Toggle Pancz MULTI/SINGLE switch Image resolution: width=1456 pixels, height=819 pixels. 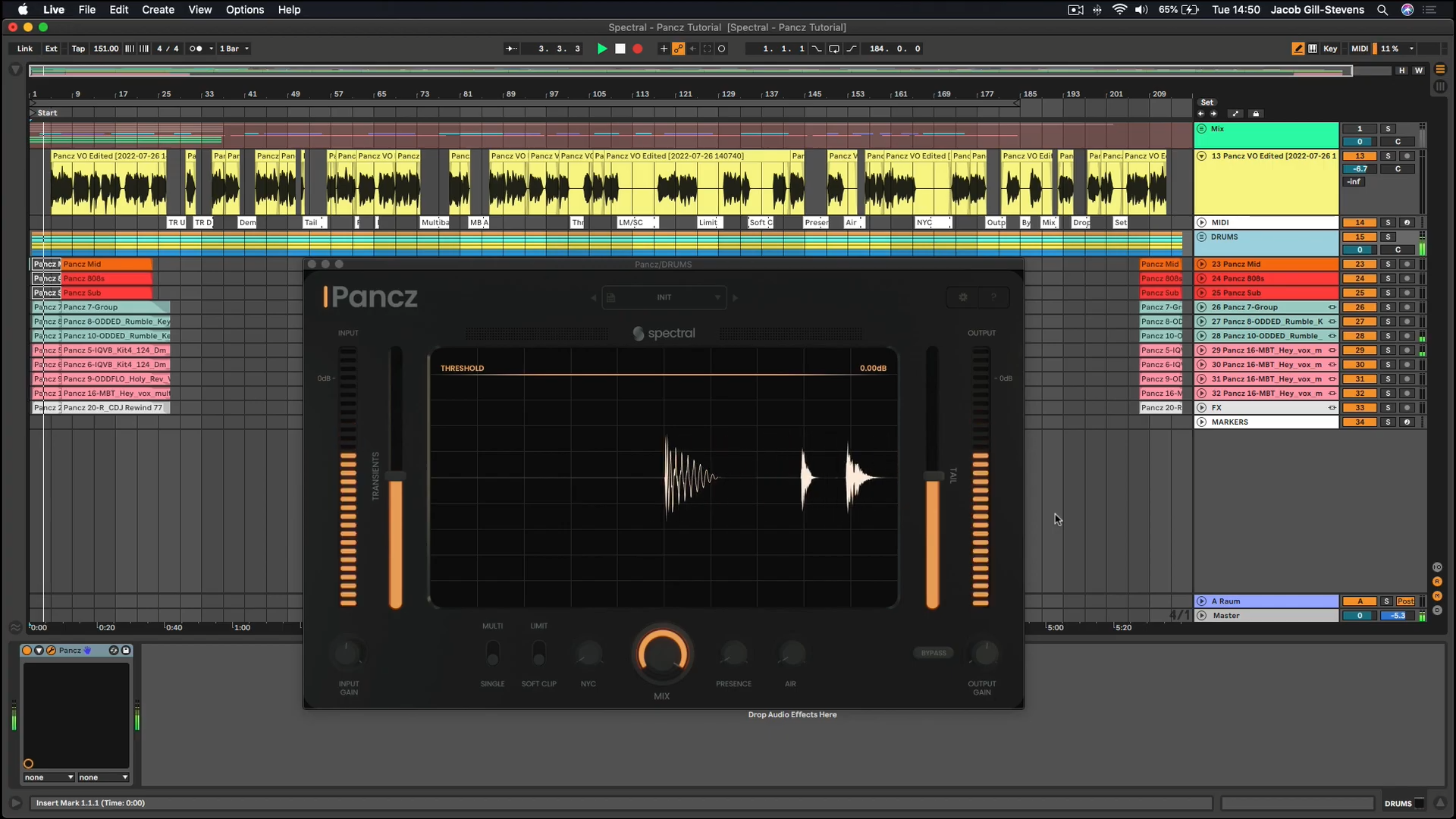[x=493, y=653]
